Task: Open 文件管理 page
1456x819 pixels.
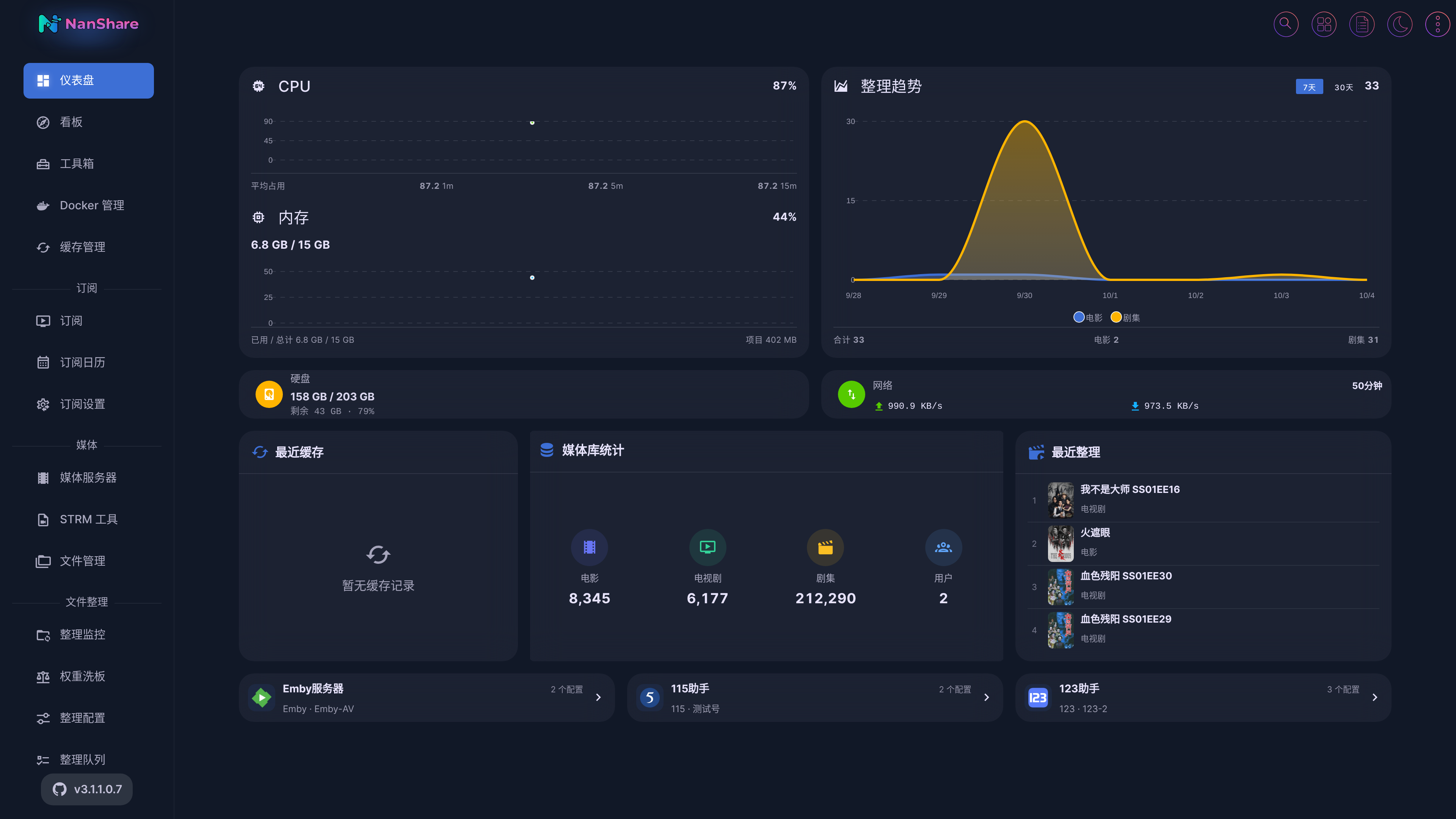Action: (88, 561)
